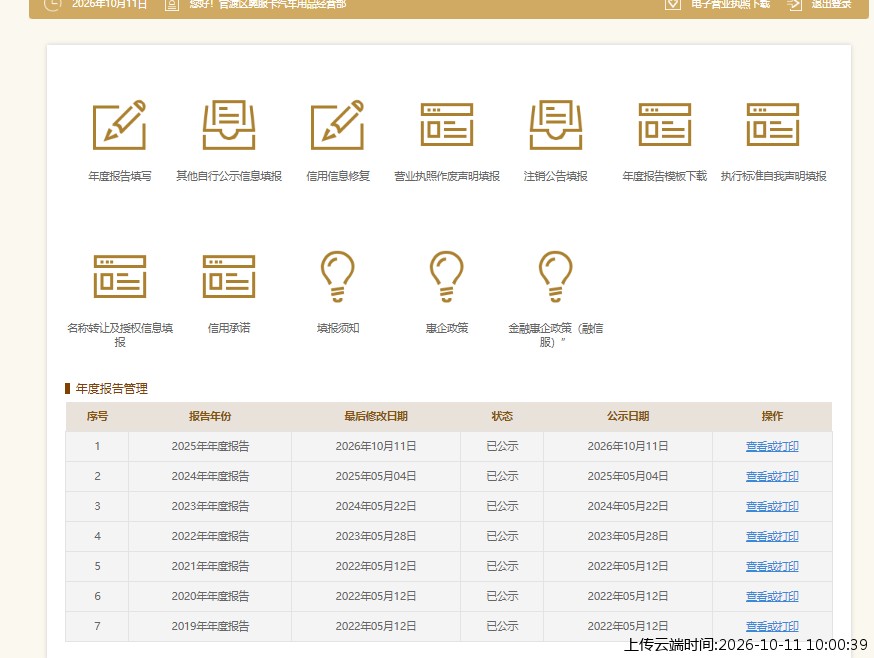874x658 pixels.
Task: Click the 操作 column header
Action: pyautogui.click(x=772, y=416)
